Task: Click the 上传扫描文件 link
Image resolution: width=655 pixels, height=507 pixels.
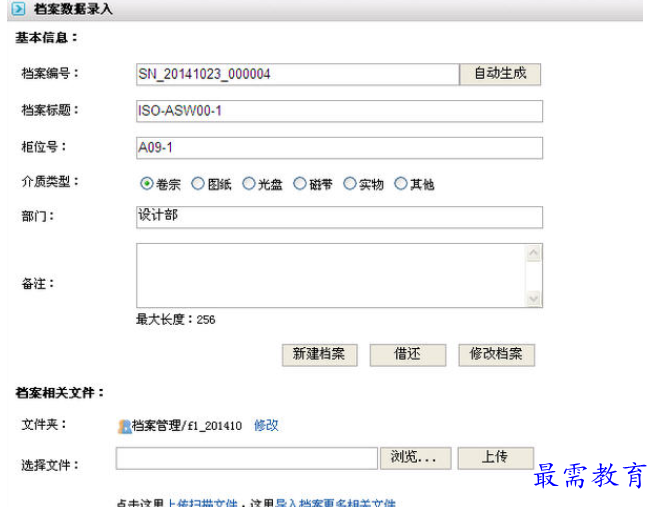Action: 202,503
